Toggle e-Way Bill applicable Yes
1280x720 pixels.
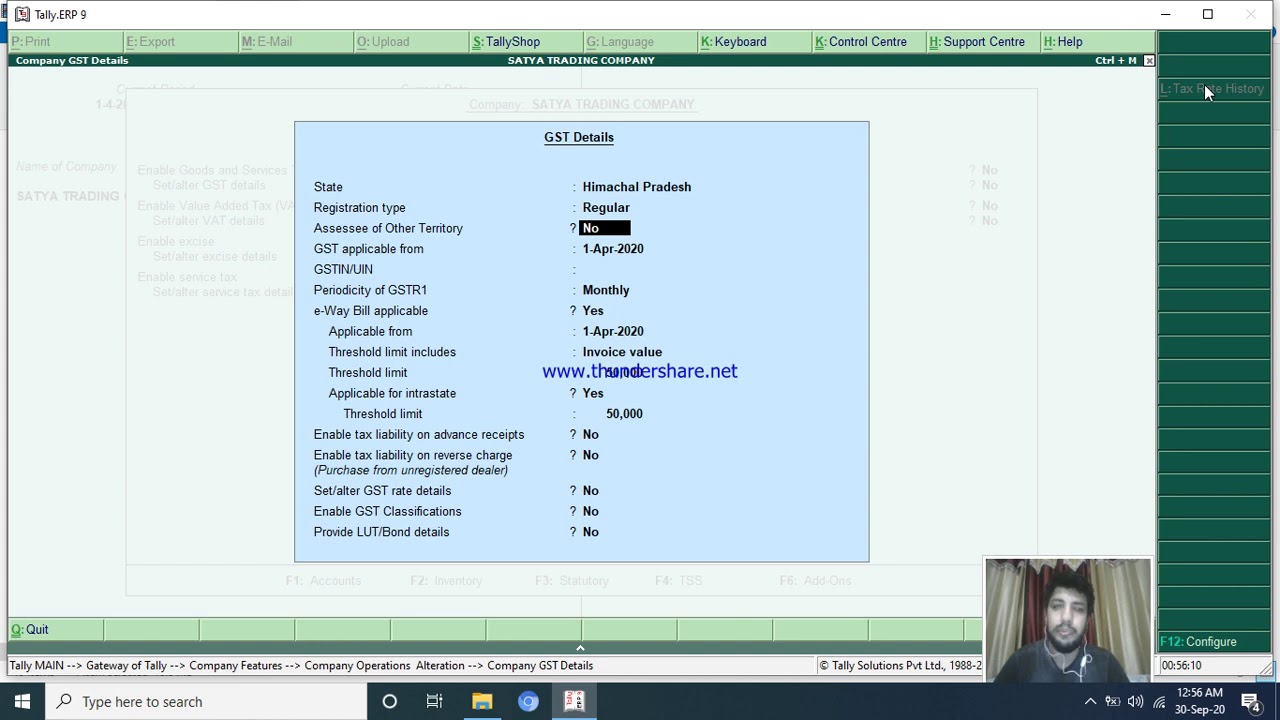click(593, 311)
